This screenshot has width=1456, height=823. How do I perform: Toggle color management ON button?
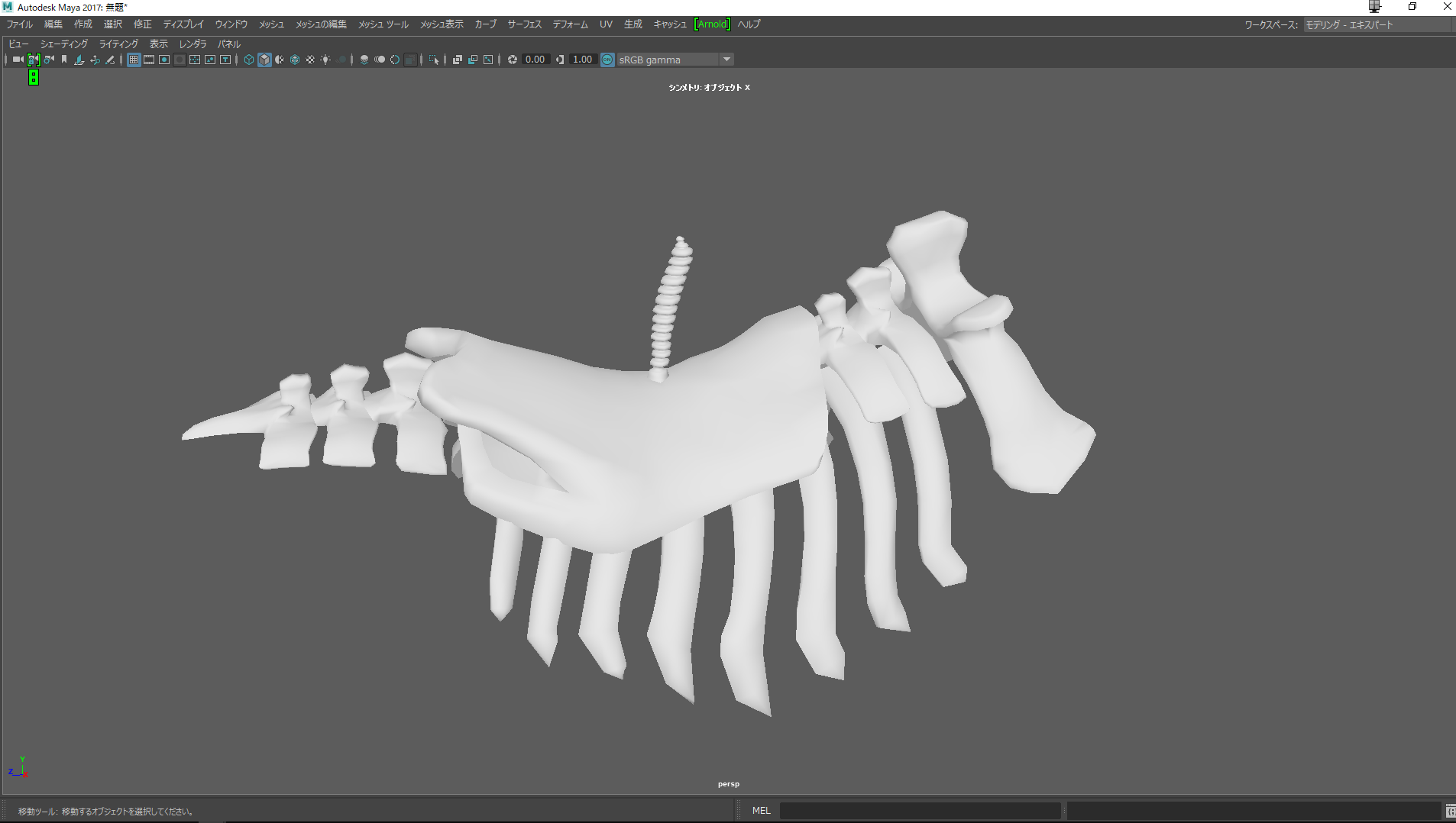point(607,60)
